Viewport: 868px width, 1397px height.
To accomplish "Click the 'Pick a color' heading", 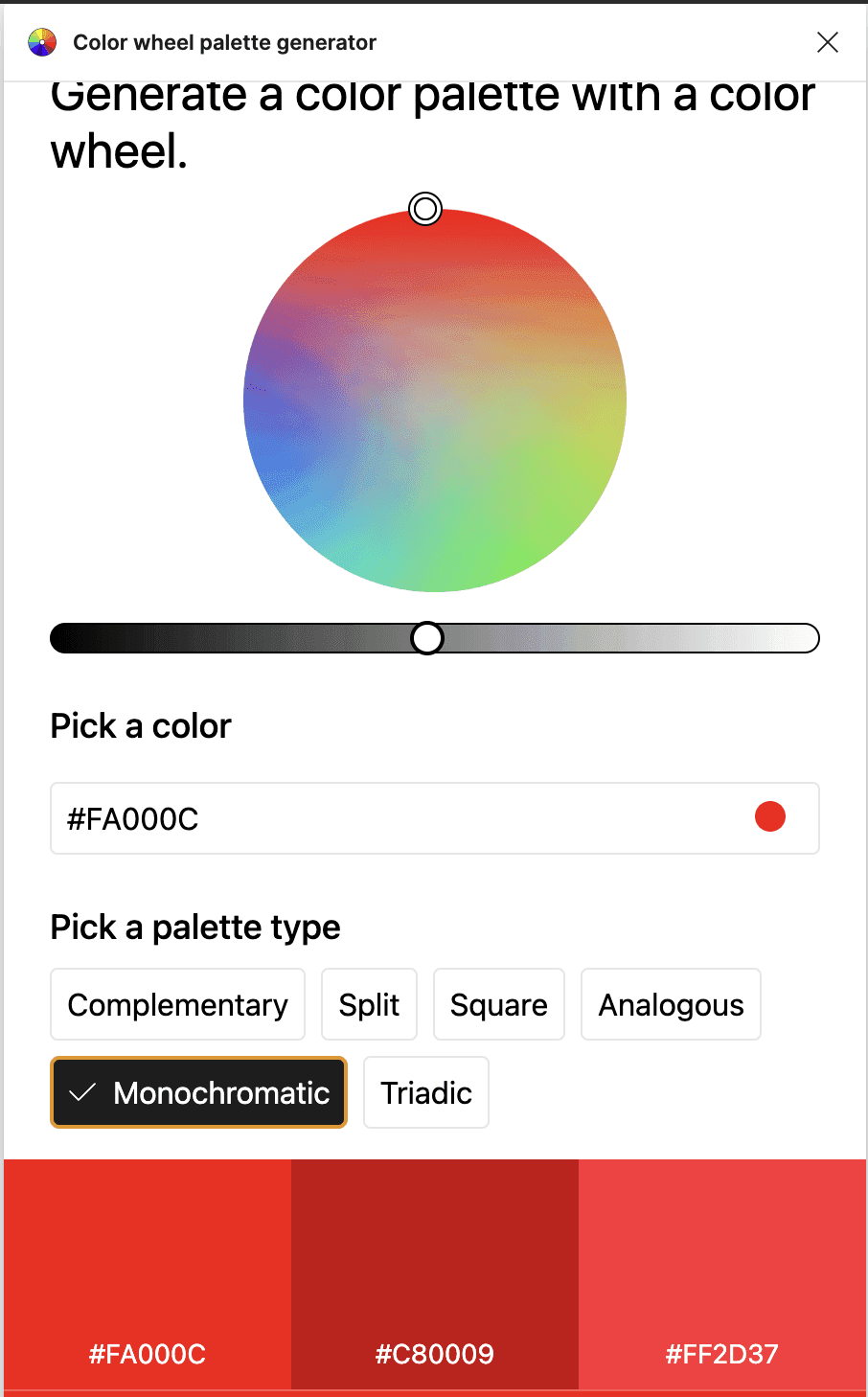I will 140,726.
